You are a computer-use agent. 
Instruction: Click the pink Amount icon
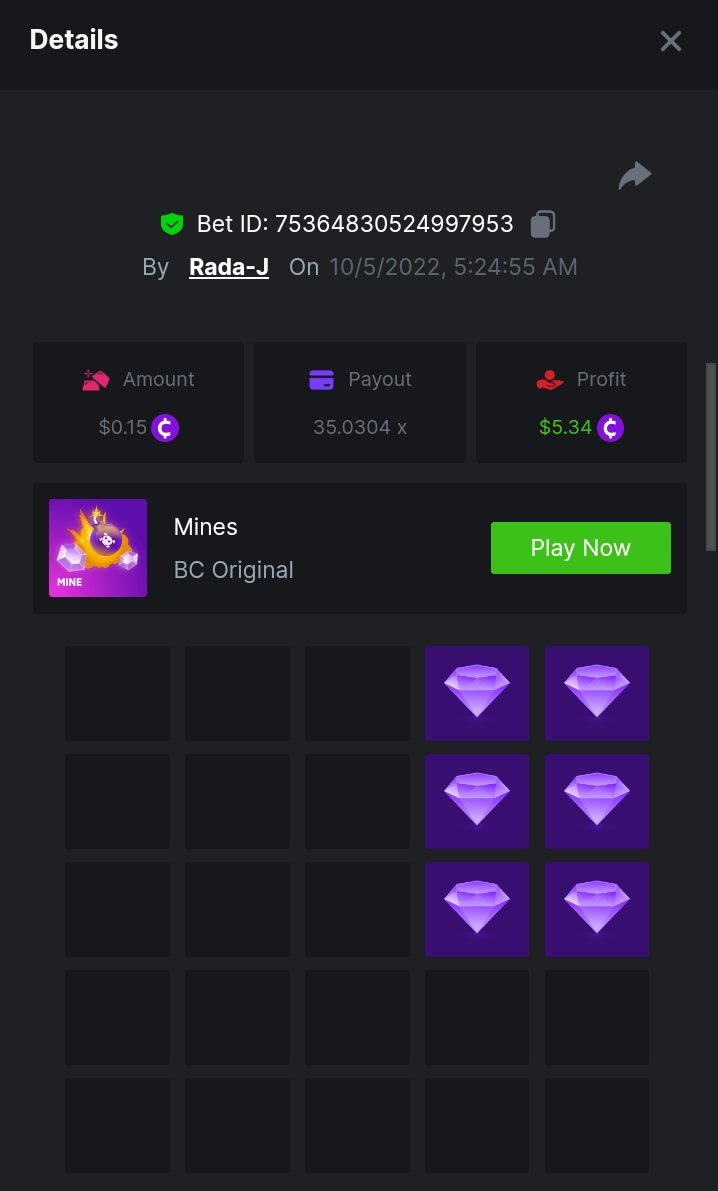[x=96, y=380]
